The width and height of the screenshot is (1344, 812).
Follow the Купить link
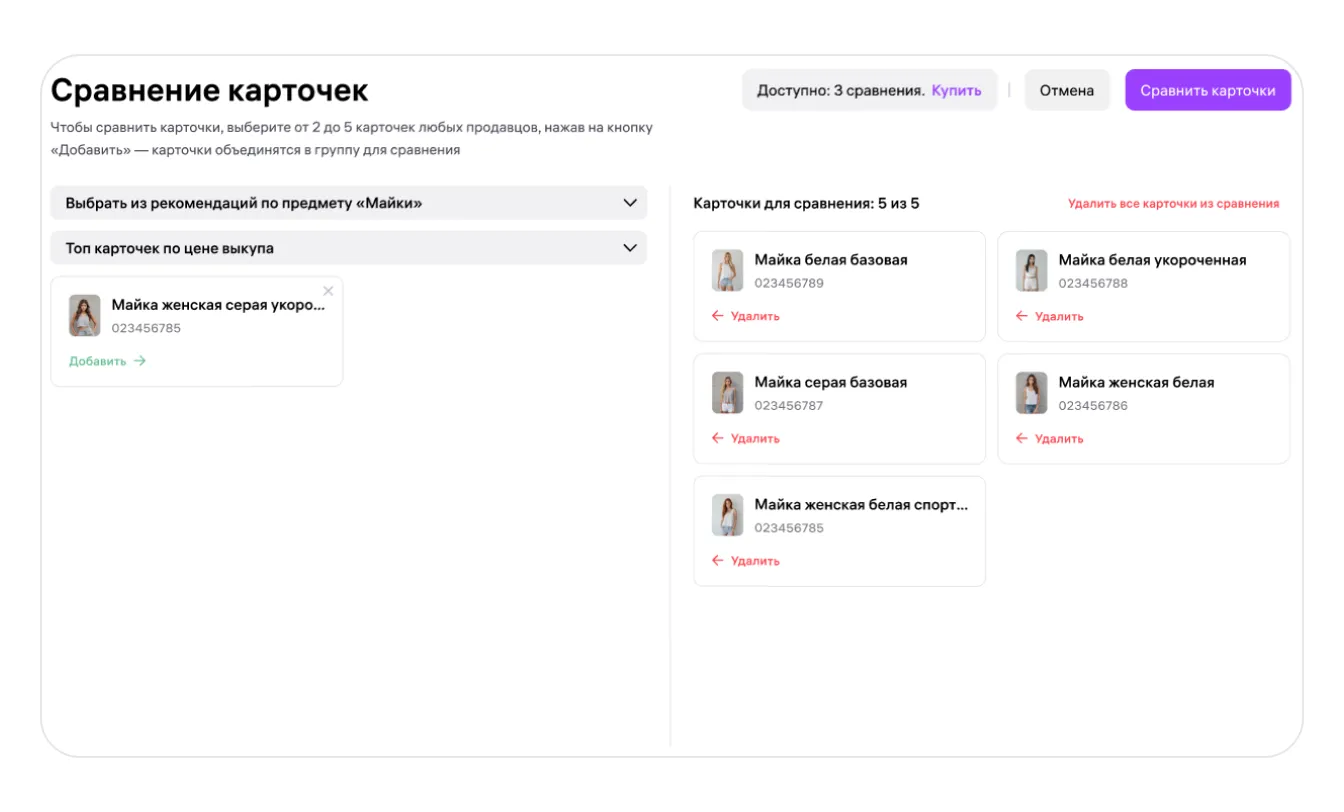coord(956,90)
